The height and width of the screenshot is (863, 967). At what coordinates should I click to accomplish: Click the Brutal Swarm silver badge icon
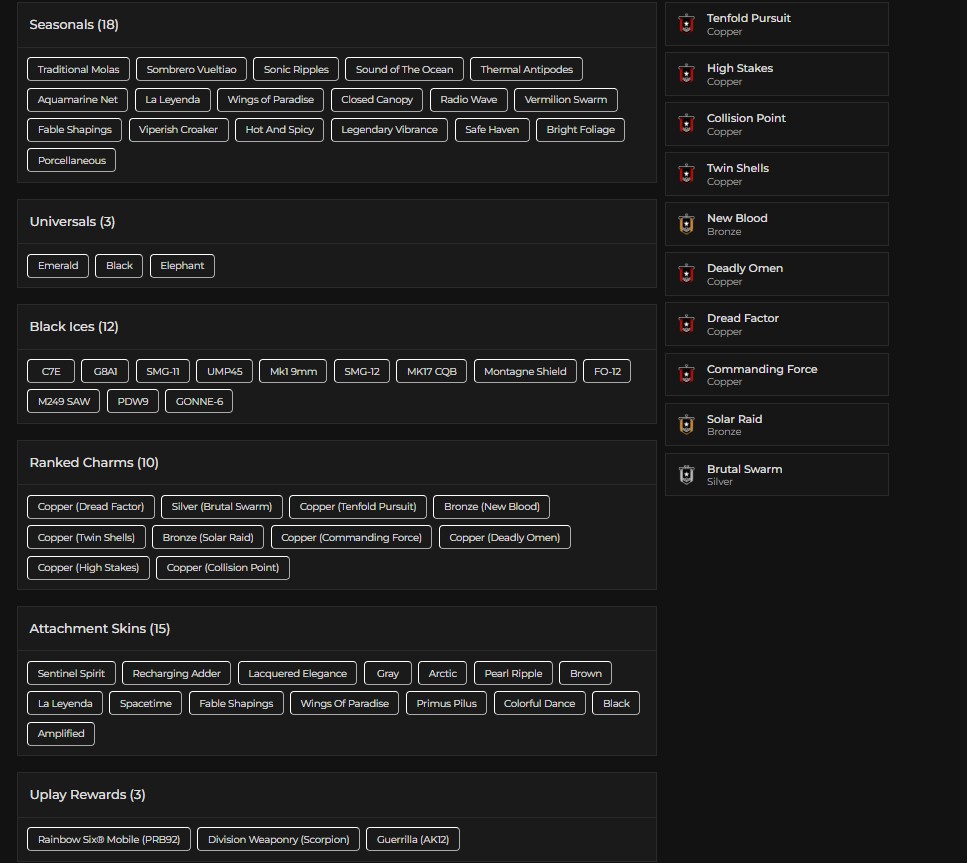(686, 474)
